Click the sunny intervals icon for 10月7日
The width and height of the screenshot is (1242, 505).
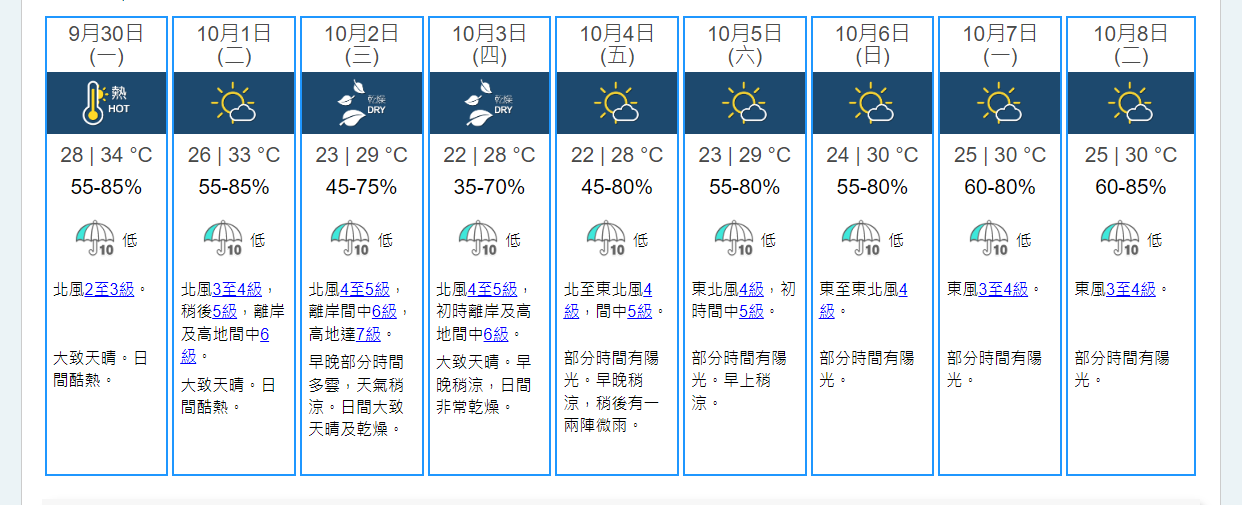1000,102
